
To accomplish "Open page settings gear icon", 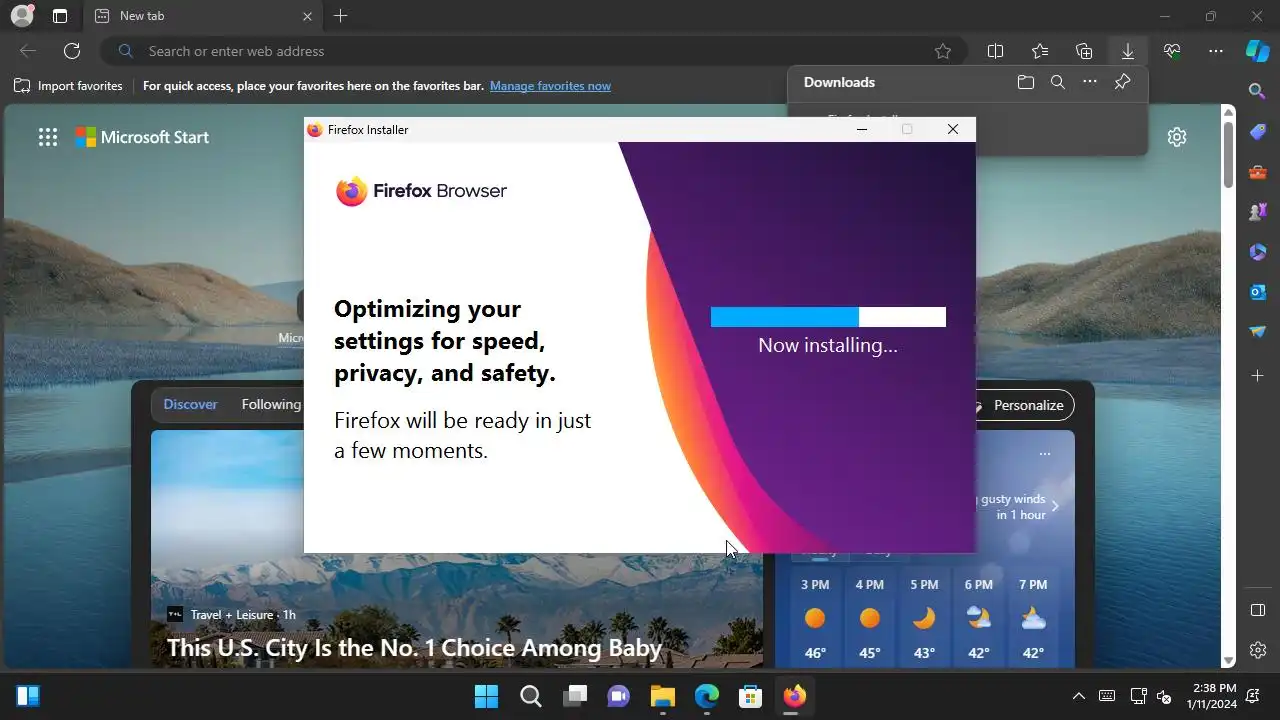I will click(x=1177, y=137).
